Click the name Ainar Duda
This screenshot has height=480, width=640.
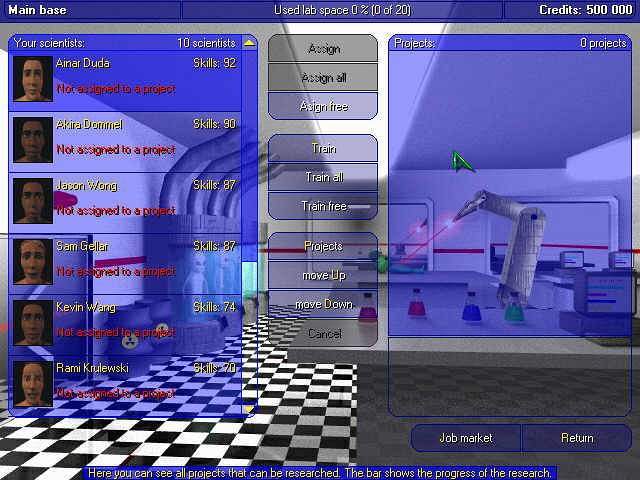[83, 63]
